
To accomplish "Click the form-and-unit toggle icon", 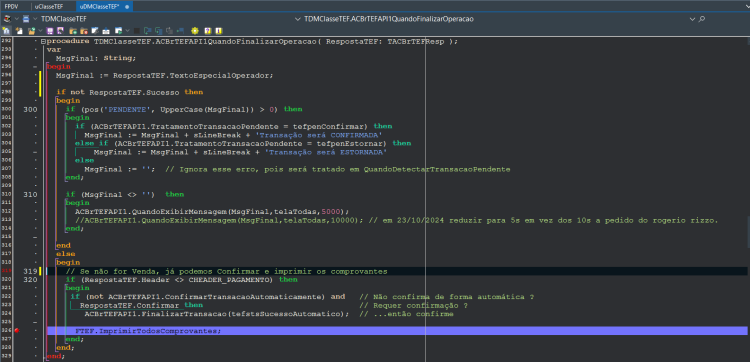I will 95,31.
